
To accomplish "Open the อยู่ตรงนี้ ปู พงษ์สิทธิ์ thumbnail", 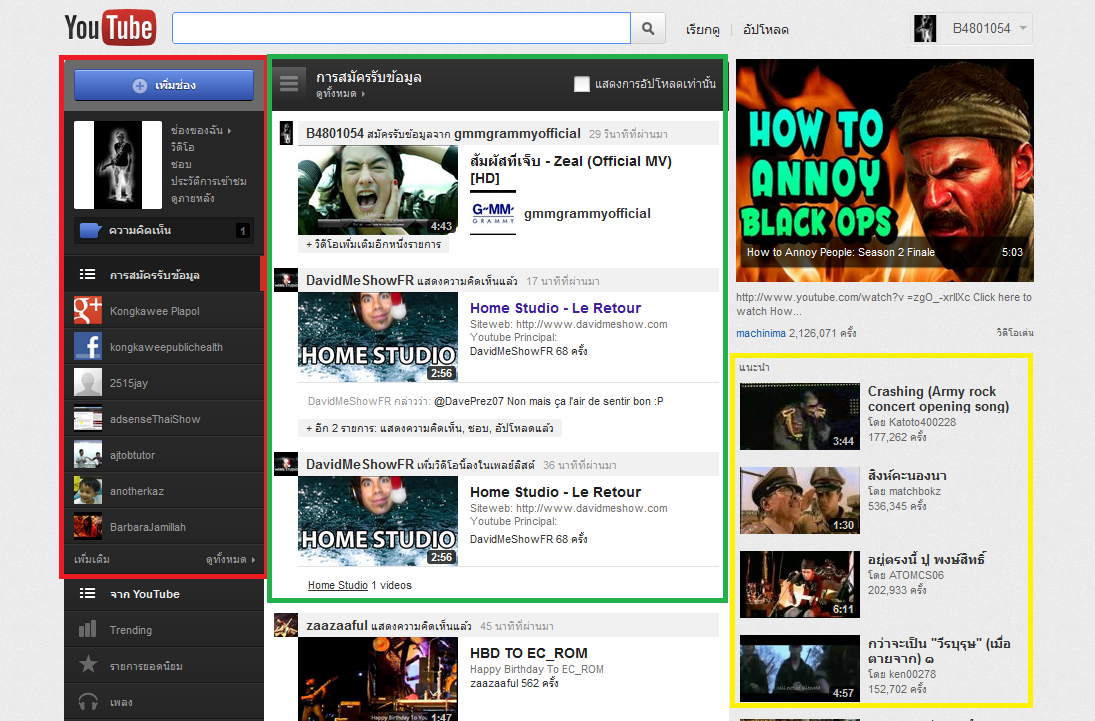I will (800, 584).
